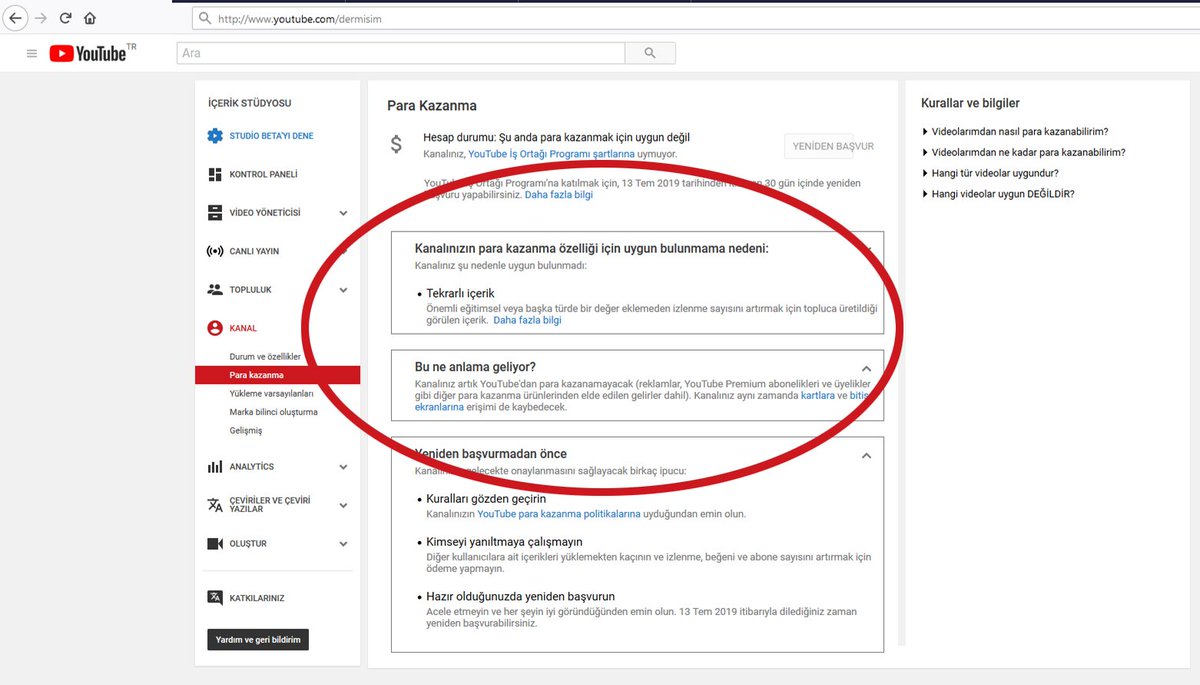Click the Yeniden Başvur button
This screenshot has width=1200, height=685.
(x=818, y=146)
